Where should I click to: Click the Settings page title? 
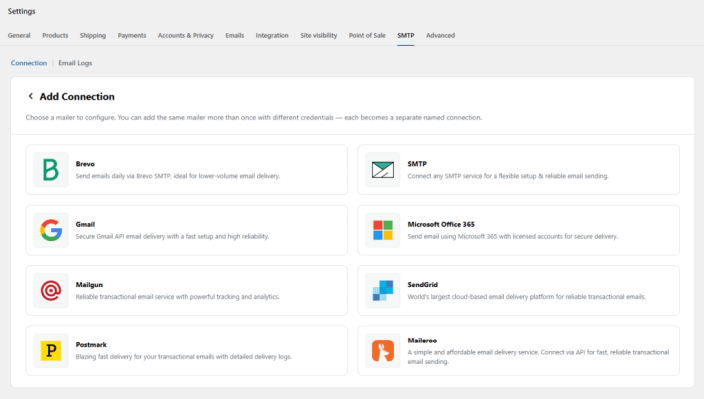point(22,11)
